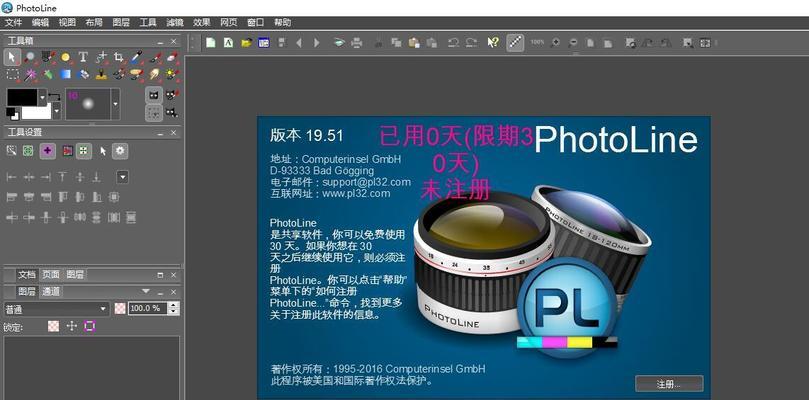Toggle the dotted cat-face mask button
The width and height of the screenshot is (809, 400).
coord(154,113)
